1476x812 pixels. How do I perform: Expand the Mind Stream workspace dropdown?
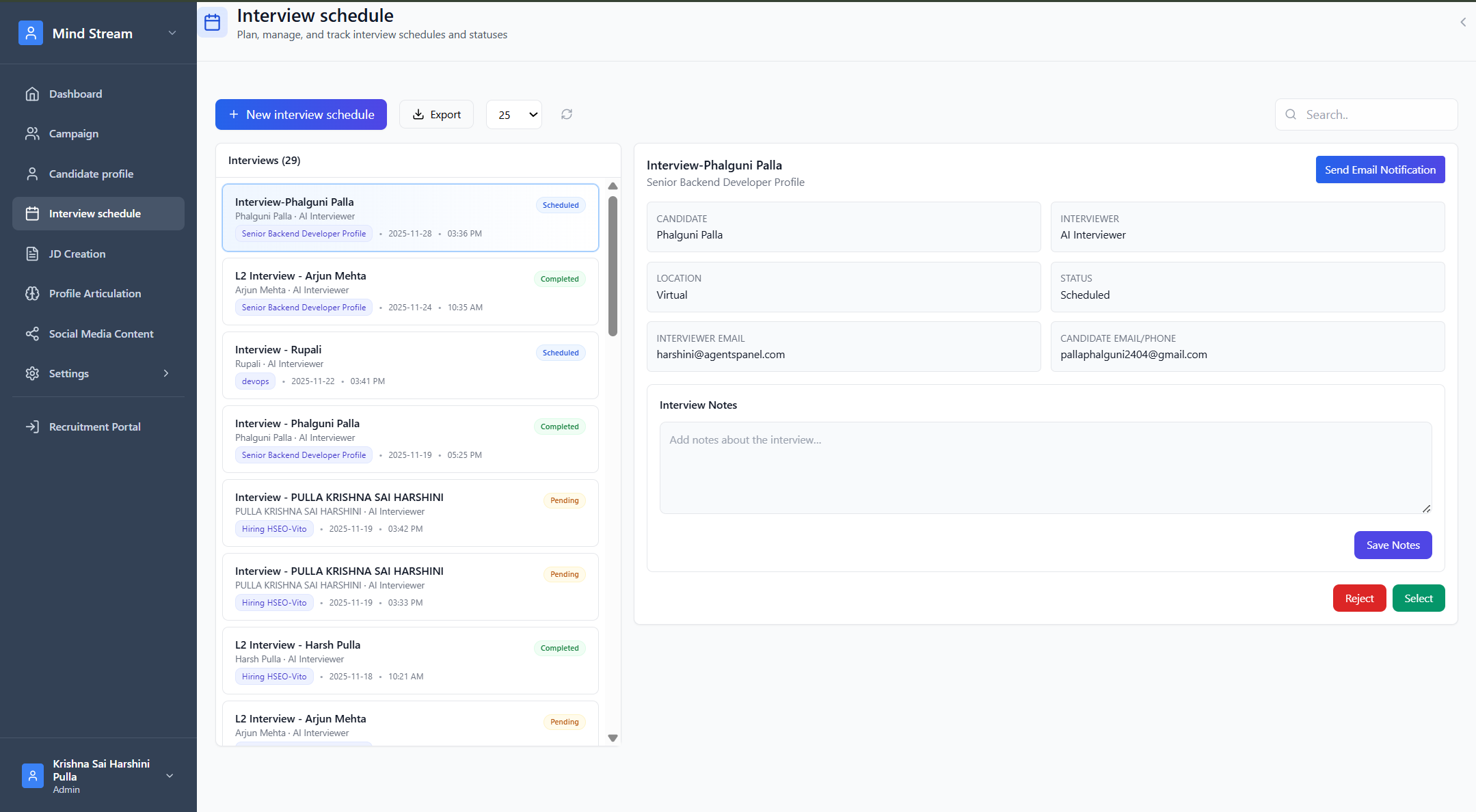pos(172,33)
